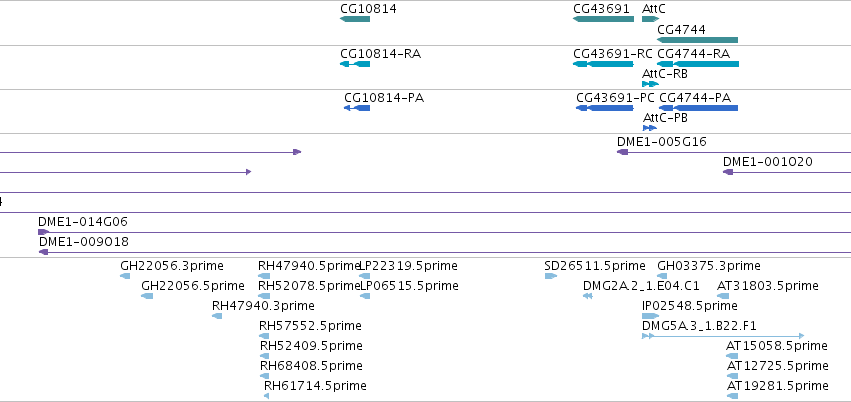Click the CG43691-PC protein glyph
Viewport: 851px width, 402px height.
click(x=605, y=108)
